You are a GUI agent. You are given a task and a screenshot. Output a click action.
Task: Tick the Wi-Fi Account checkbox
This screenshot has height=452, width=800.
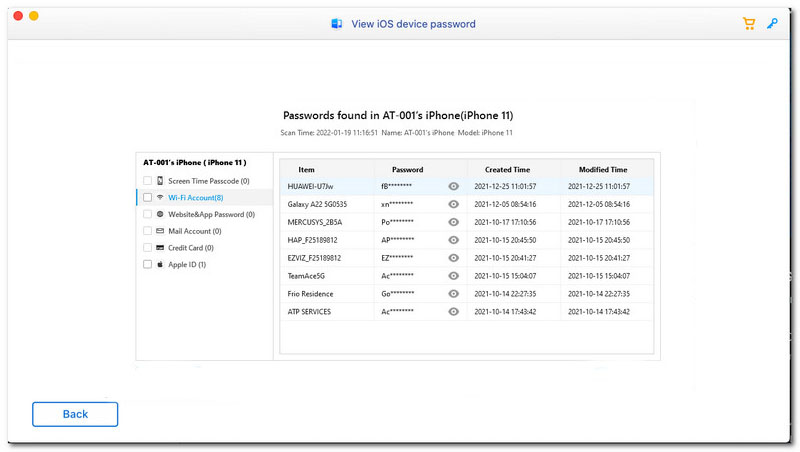pos(148,198)
